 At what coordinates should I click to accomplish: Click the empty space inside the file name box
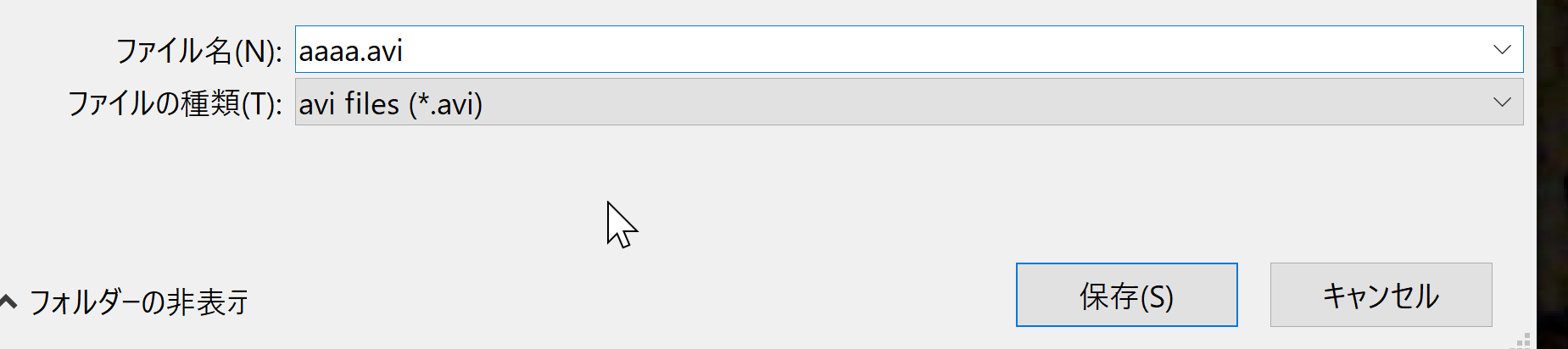pos(933,49)
